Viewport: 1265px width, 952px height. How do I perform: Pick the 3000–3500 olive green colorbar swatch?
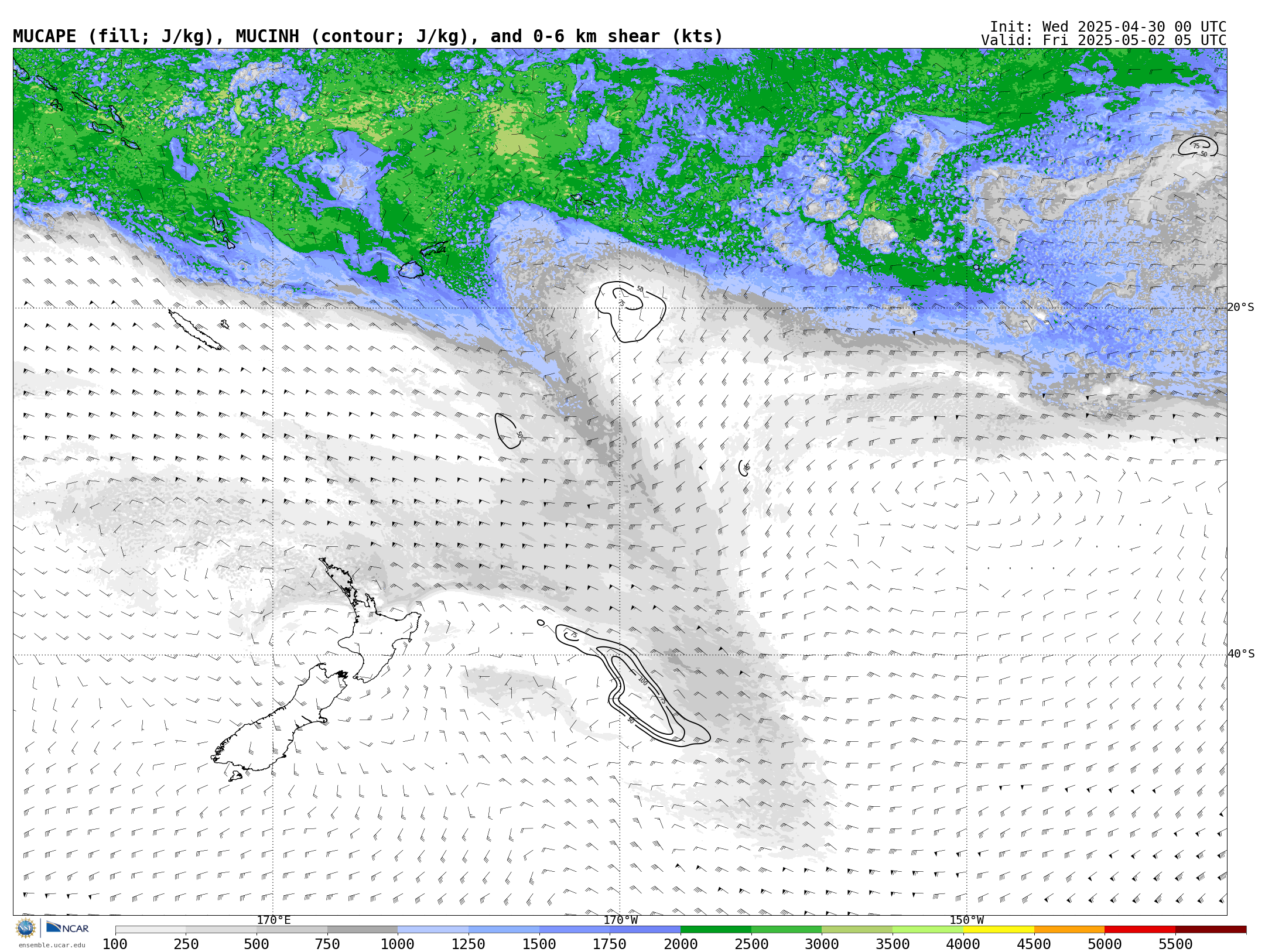click(857, 930)
